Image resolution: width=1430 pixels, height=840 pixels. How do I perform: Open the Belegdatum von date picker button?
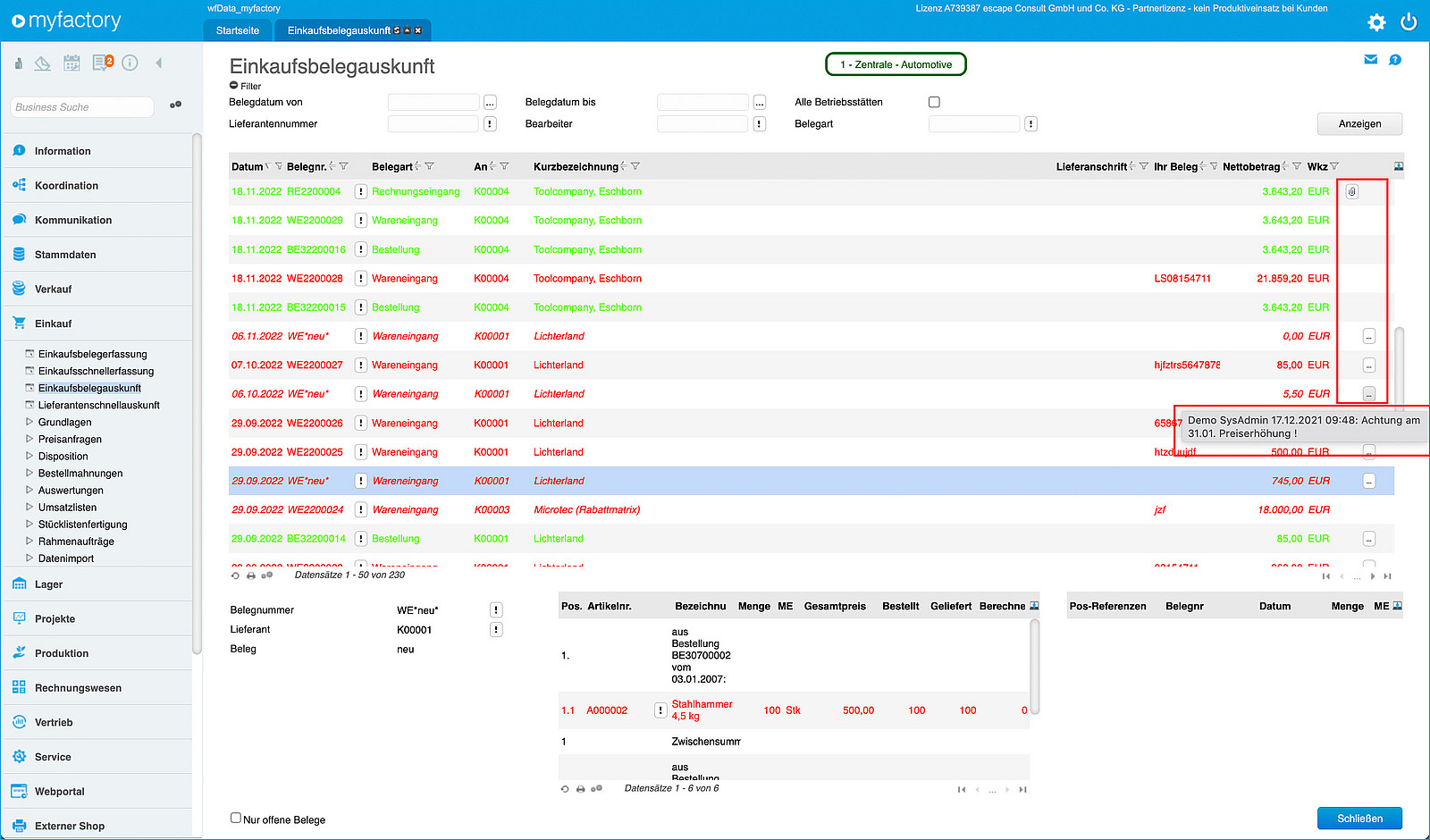490,103
